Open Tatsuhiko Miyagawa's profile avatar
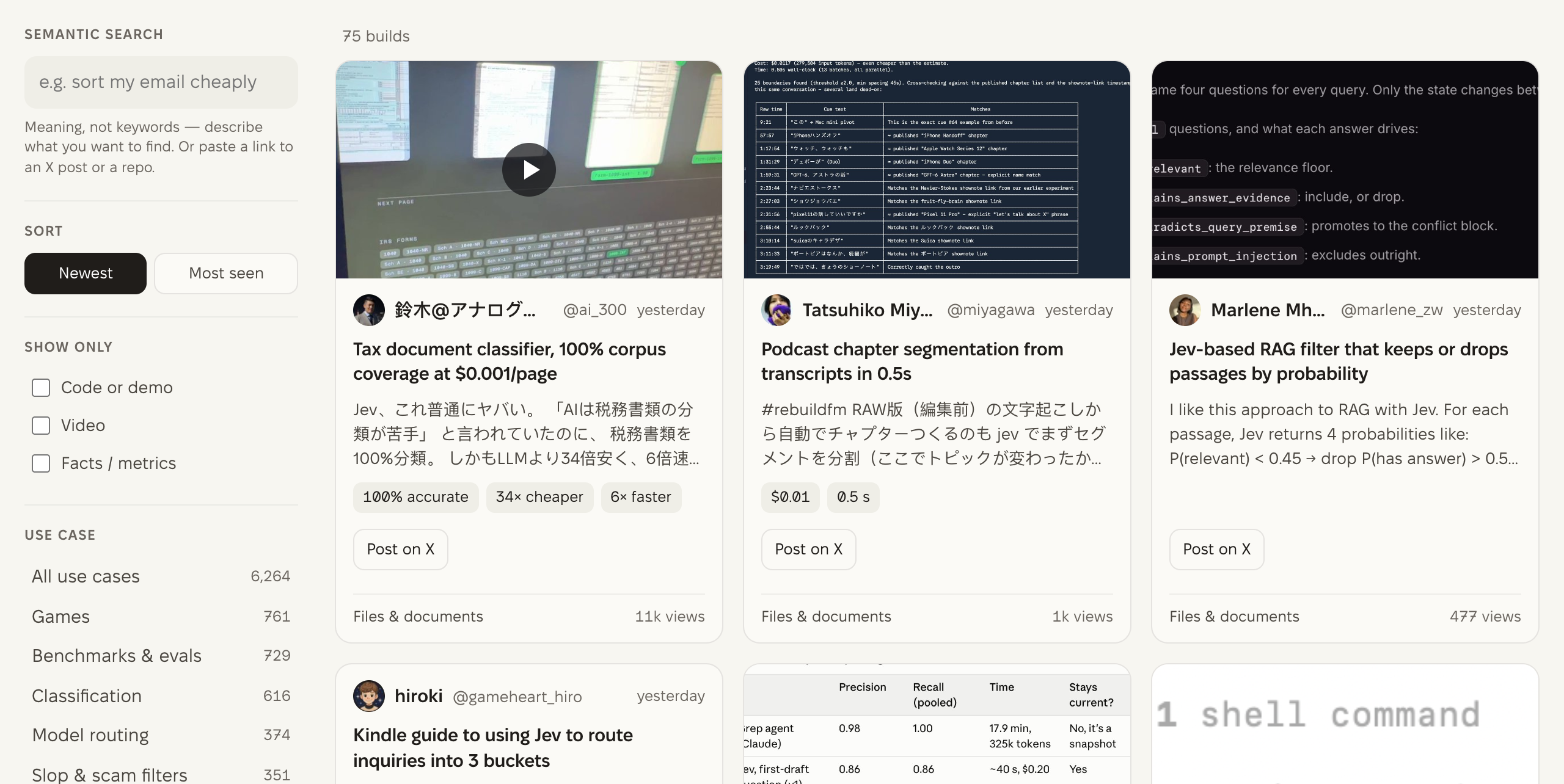The height and width of the screenshot is (784, 1564). tap(777, 310)
